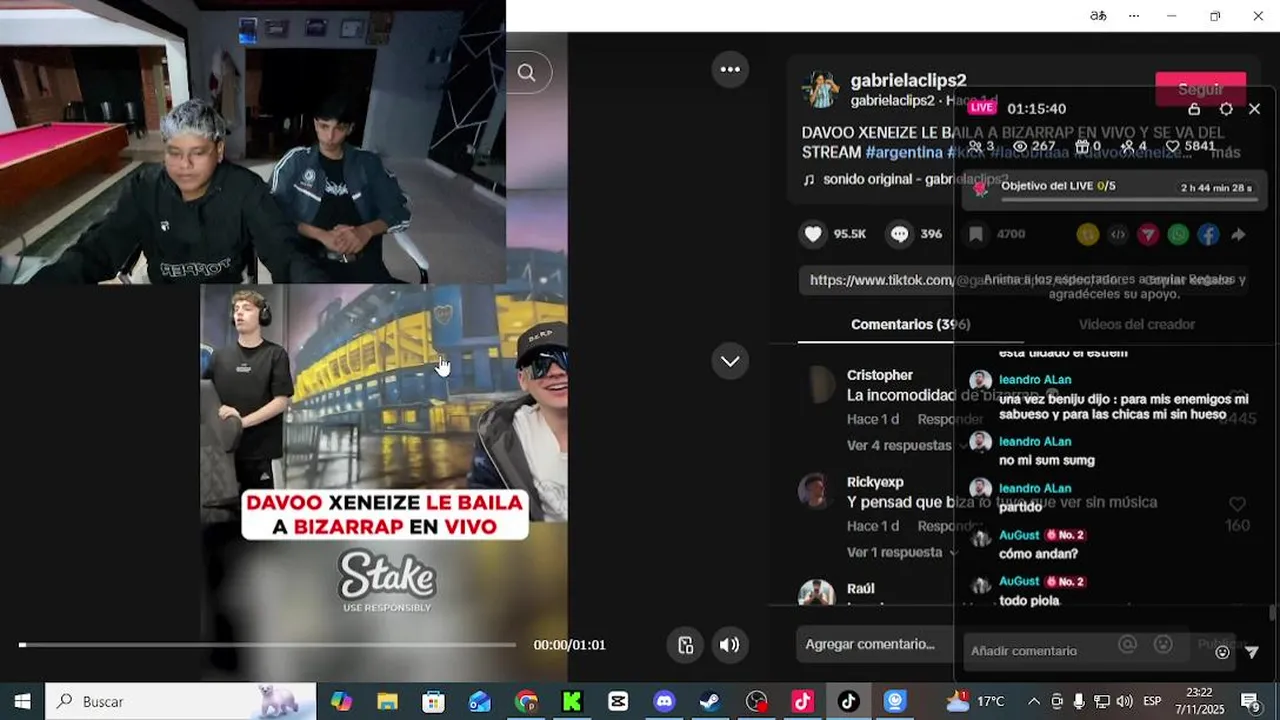The height and width of the screenshot is (720, 1280).
Task: Open browser settings three-dot menu in title bar
Action: (1134, 16)
